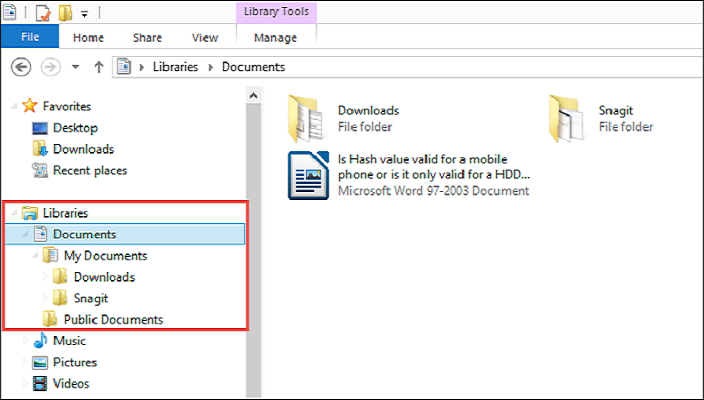This screenshot has height=400, width=704.
Task: Select the Music library
Action: pyautogui.click(x=69, y=341)
